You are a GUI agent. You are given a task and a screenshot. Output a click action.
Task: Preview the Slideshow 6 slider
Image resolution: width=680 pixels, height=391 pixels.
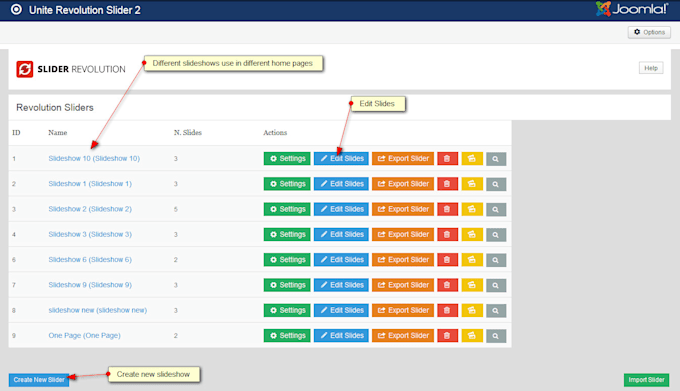[x=496, y=260]
